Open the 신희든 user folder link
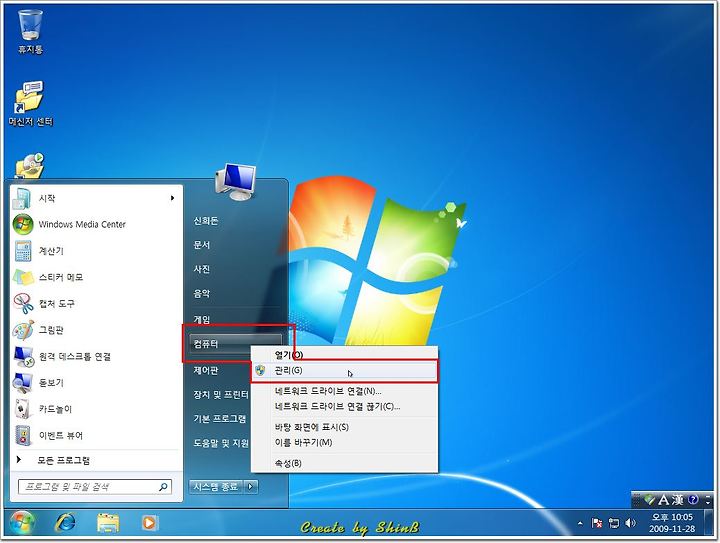The height and width of the screenshot is (543, 720). tap(206, 221)
